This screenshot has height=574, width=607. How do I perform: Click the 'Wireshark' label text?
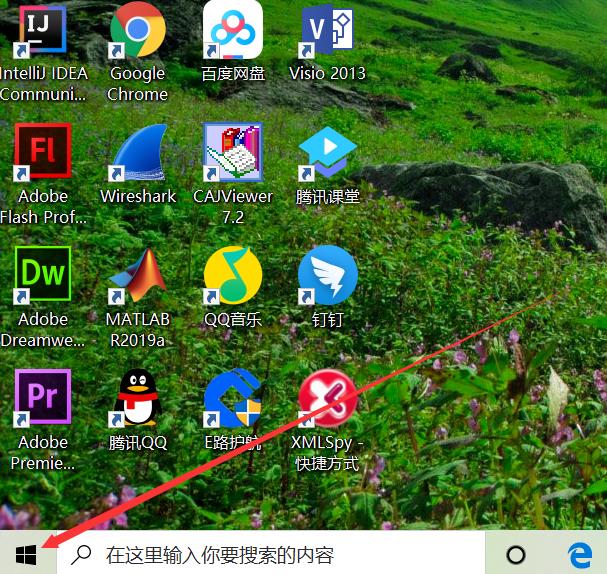pyautogui.click(x=138, y=196)
